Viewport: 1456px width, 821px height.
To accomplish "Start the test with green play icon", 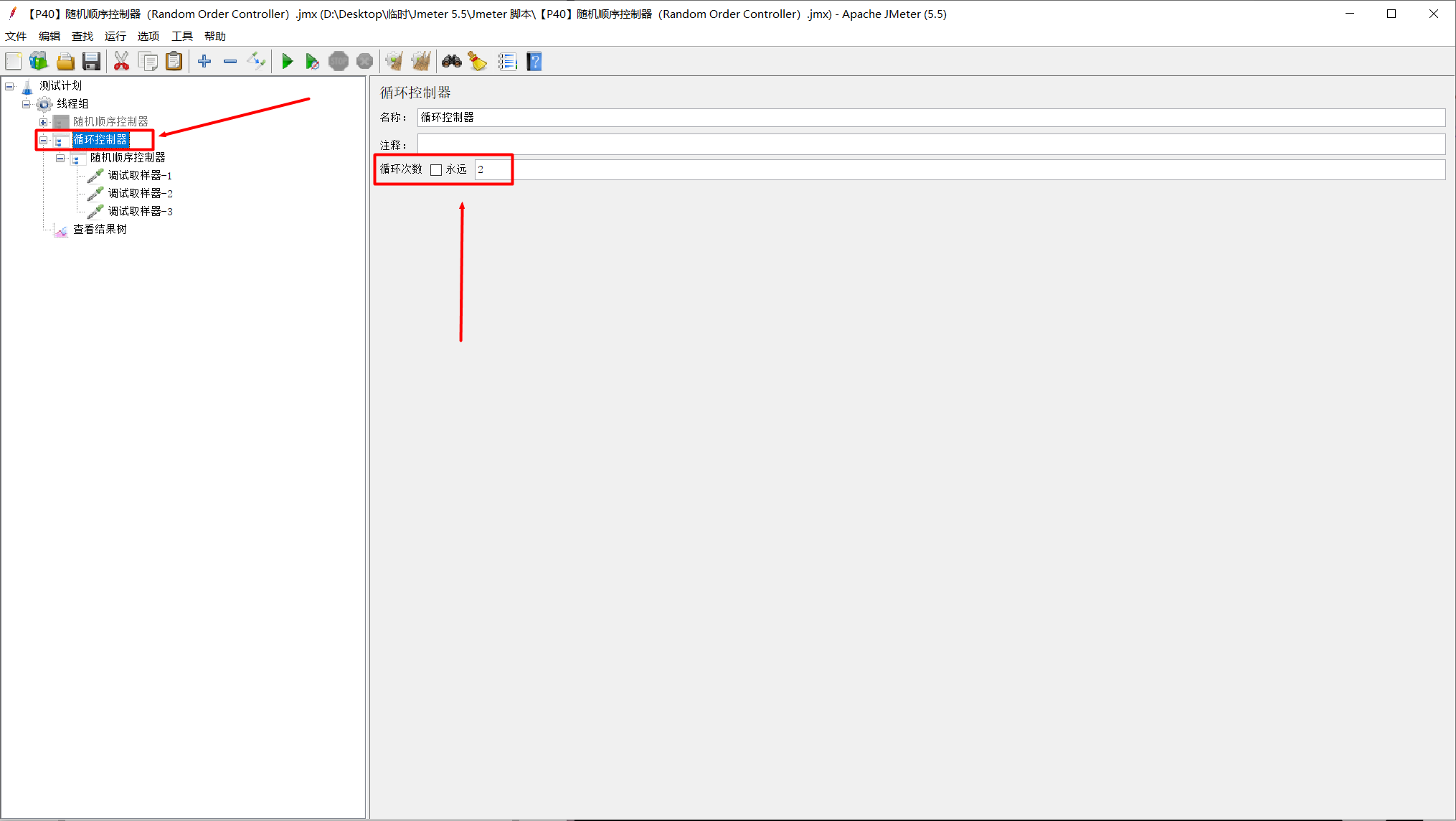I will pyautogui.click(x=288, y=62).
